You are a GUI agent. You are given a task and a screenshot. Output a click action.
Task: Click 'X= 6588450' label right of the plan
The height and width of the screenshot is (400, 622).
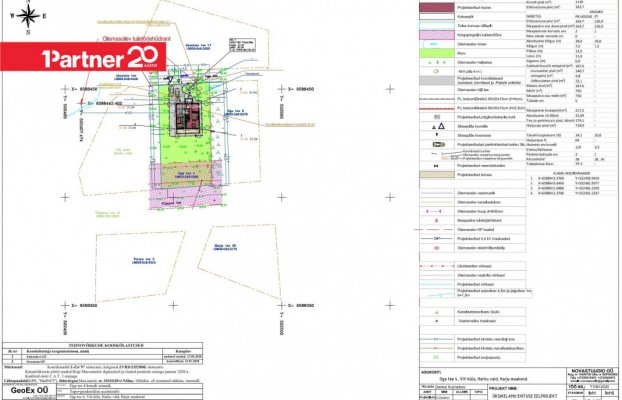point(301,89)
